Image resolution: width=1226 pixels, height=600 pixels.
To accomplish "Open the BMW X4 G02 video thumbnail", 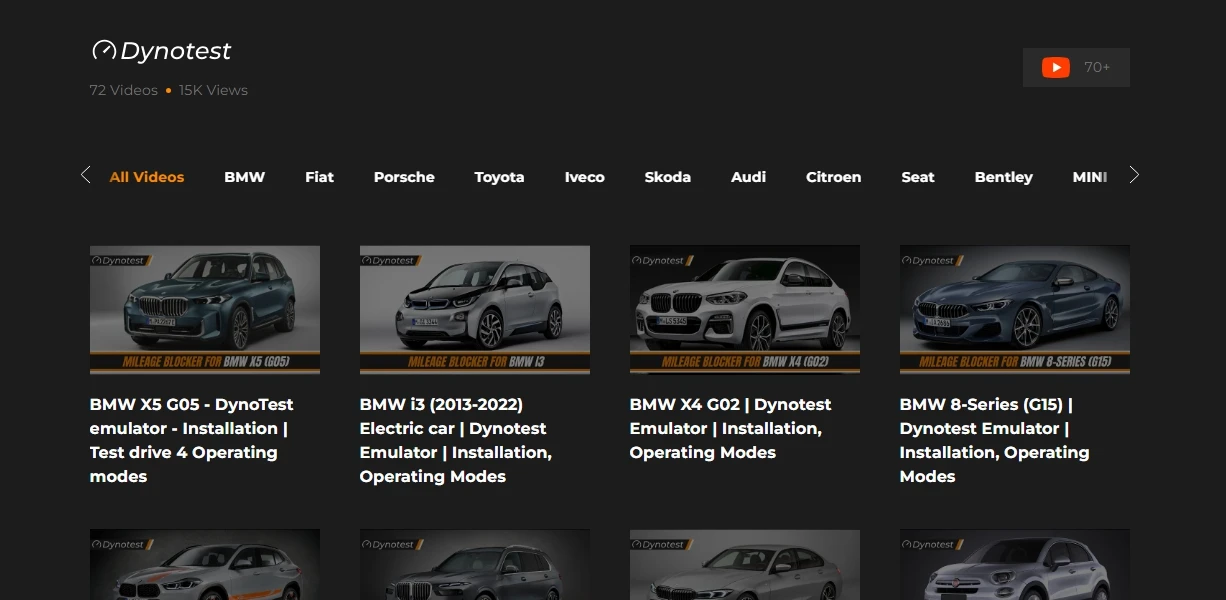I will (745, 310).
